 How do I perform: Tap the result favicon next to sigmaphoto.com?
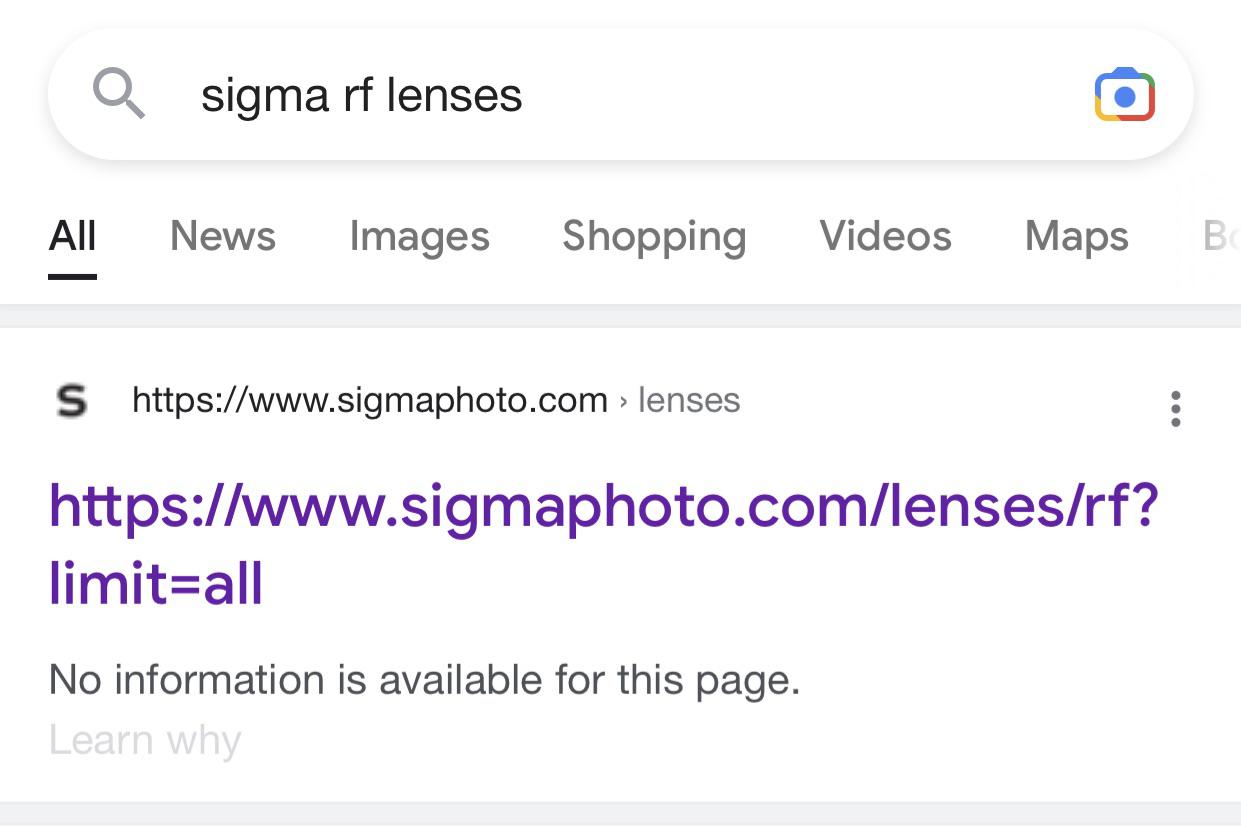[71, 399]
